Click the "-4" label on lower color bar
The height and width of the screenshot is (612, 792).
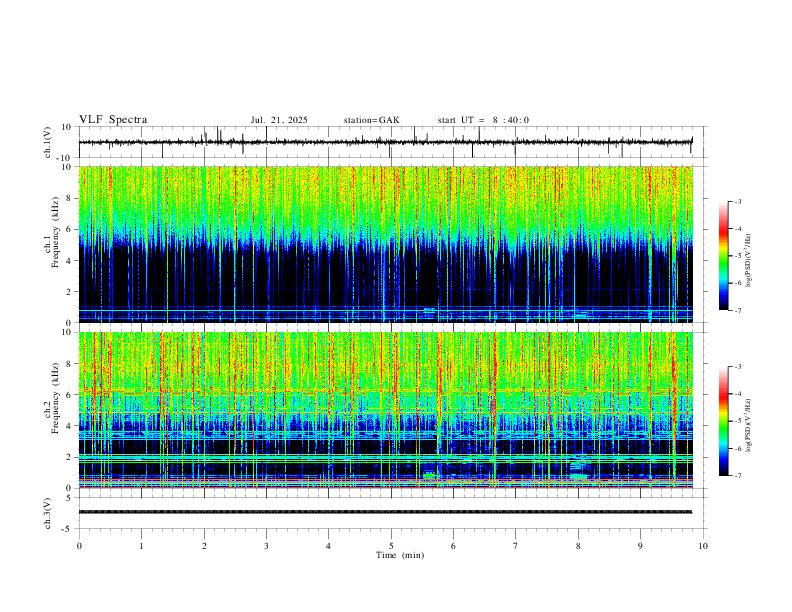(x=737, y=394)
